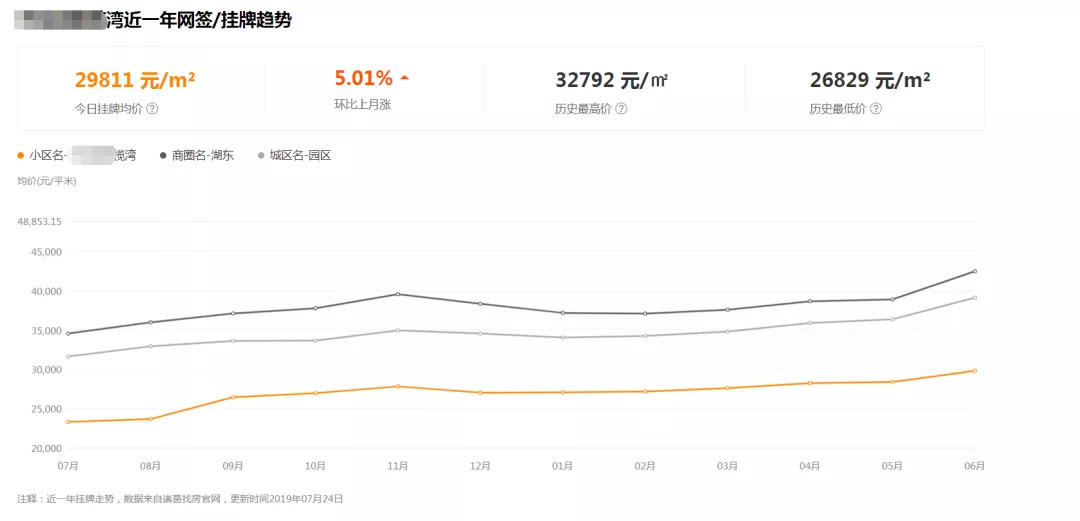
Task: Click light gray line point at 06月
Action: (x=974, y=297)
